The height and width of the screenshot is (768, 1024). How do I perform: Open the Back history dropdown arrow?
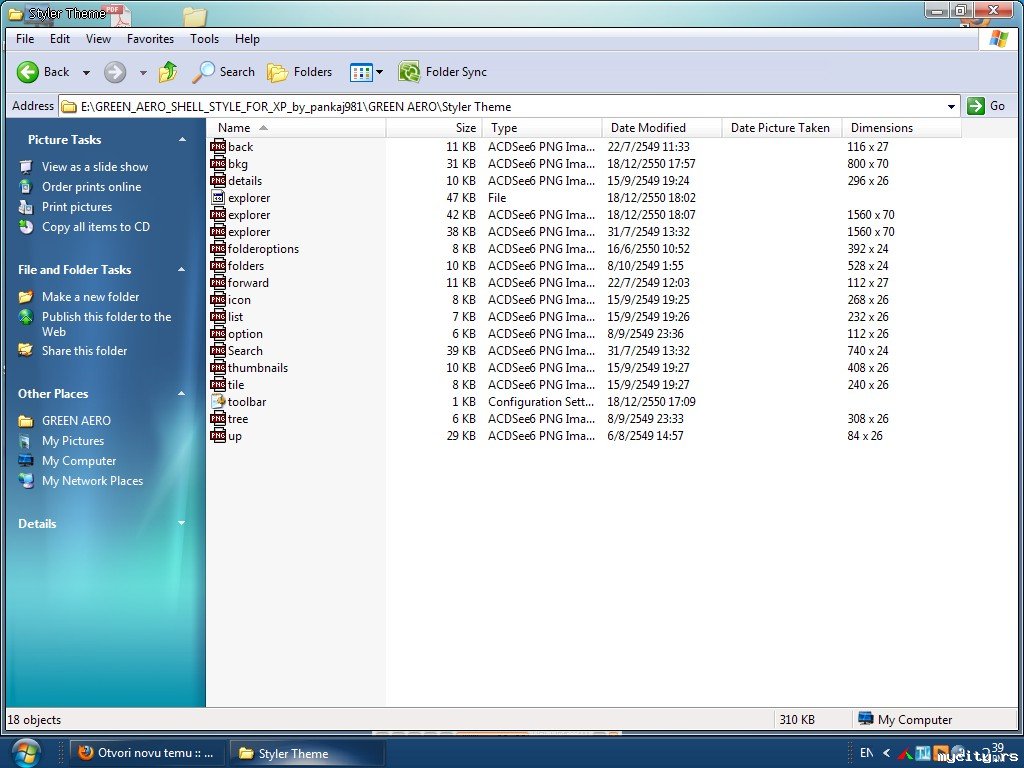86,72
